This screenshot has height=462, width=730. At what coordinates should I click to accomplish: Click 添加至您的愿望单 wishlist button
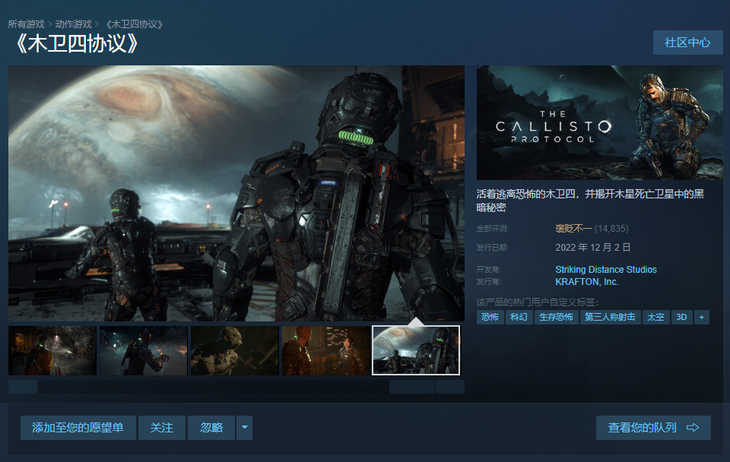coord(78,428)
